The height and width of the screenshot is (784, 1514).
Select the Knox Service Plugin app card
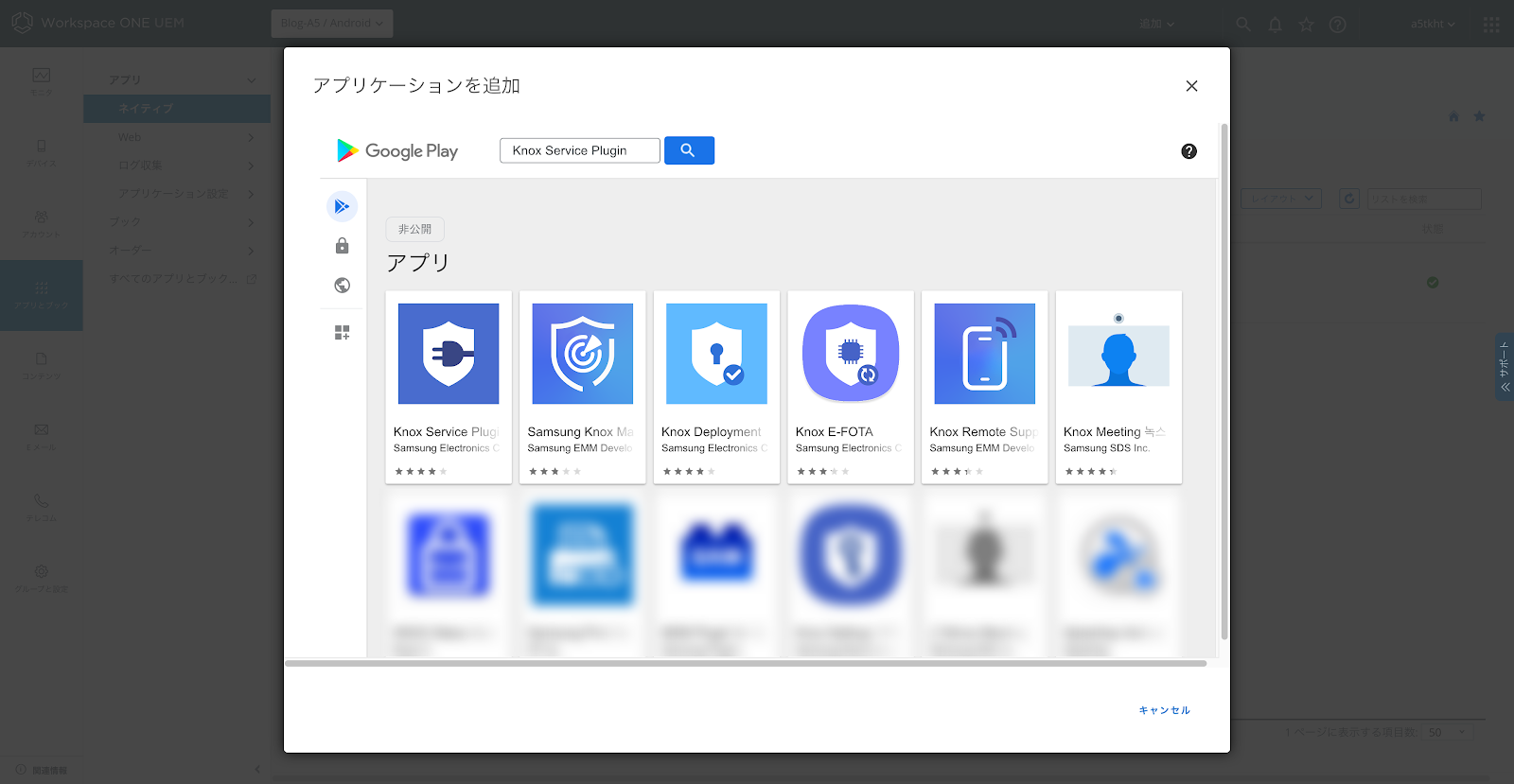(449, 388)
